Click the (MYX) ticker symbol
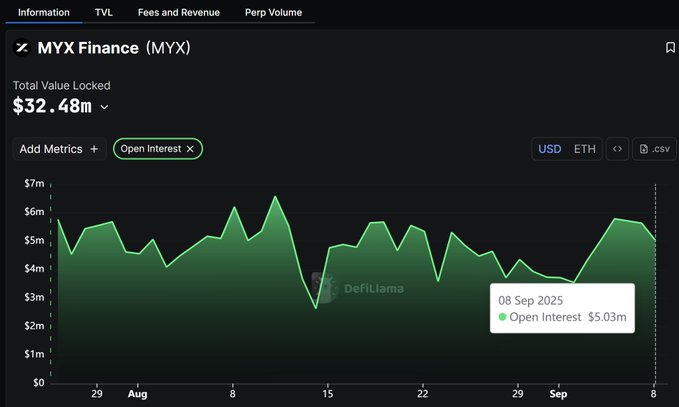The image size is (679, 407). 168,48
